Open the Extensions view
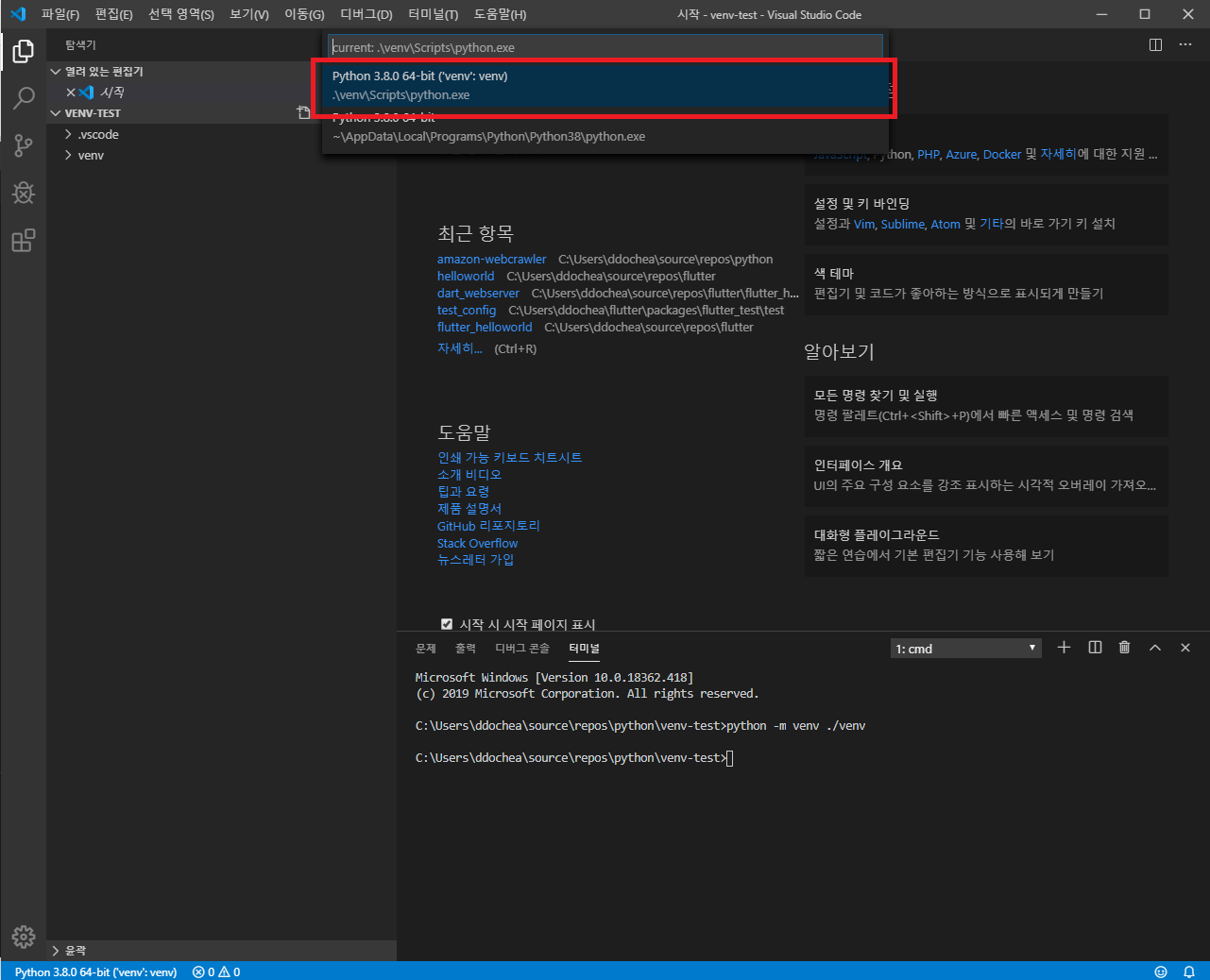The image size is (1210, 980). click(24, 241)
